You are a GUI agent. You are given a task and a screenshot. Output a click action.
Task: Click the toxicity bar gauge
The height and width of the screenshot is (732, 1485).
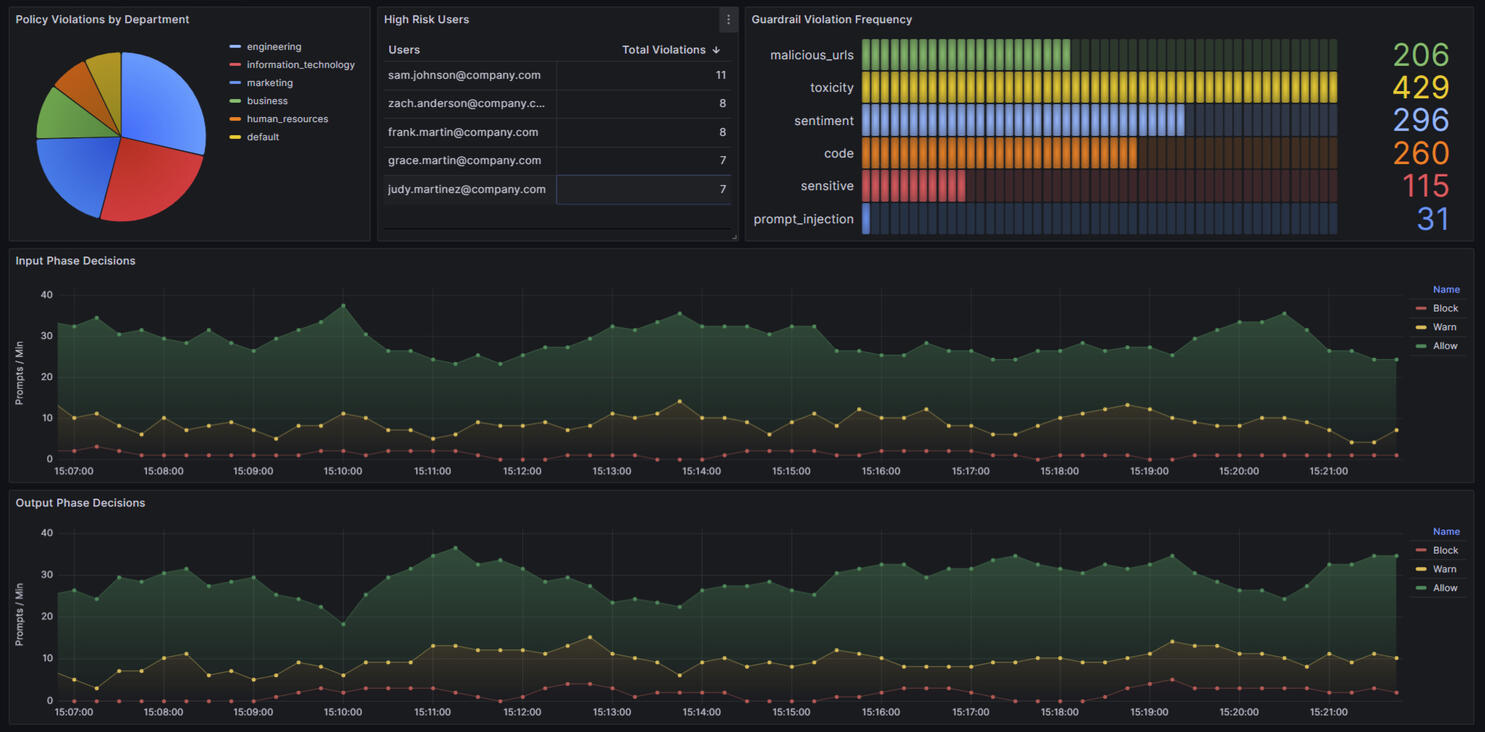click(x=1098, y=88)
